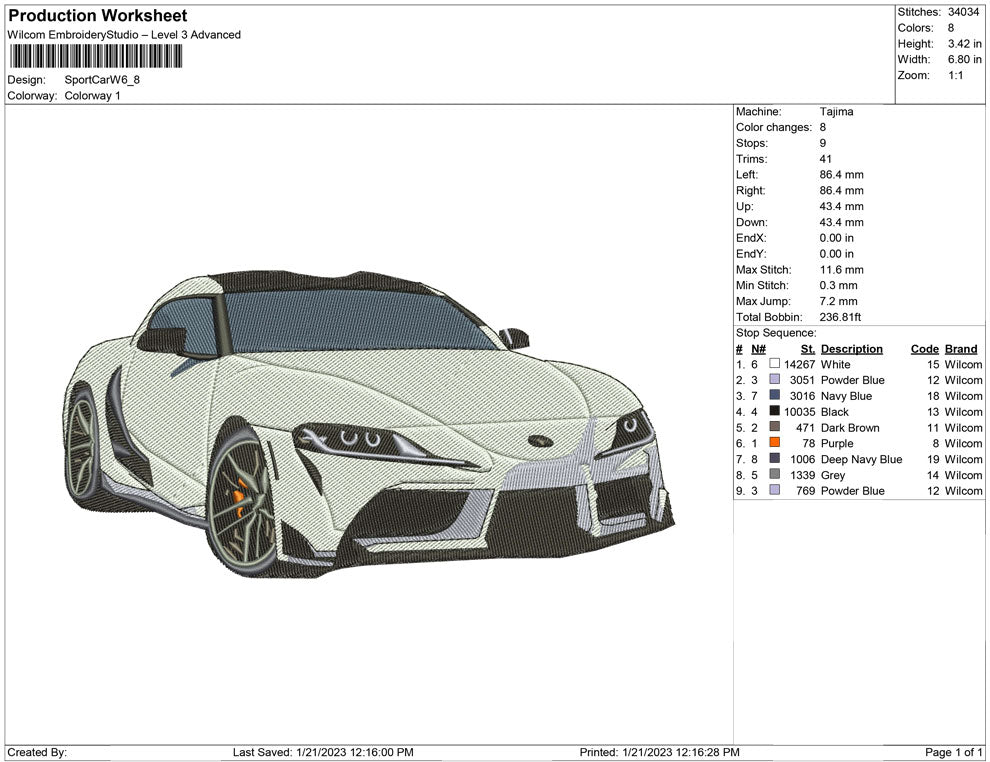The image size is (990, 762).
Task: Click the Black thread color swatch
Action: 775,412
